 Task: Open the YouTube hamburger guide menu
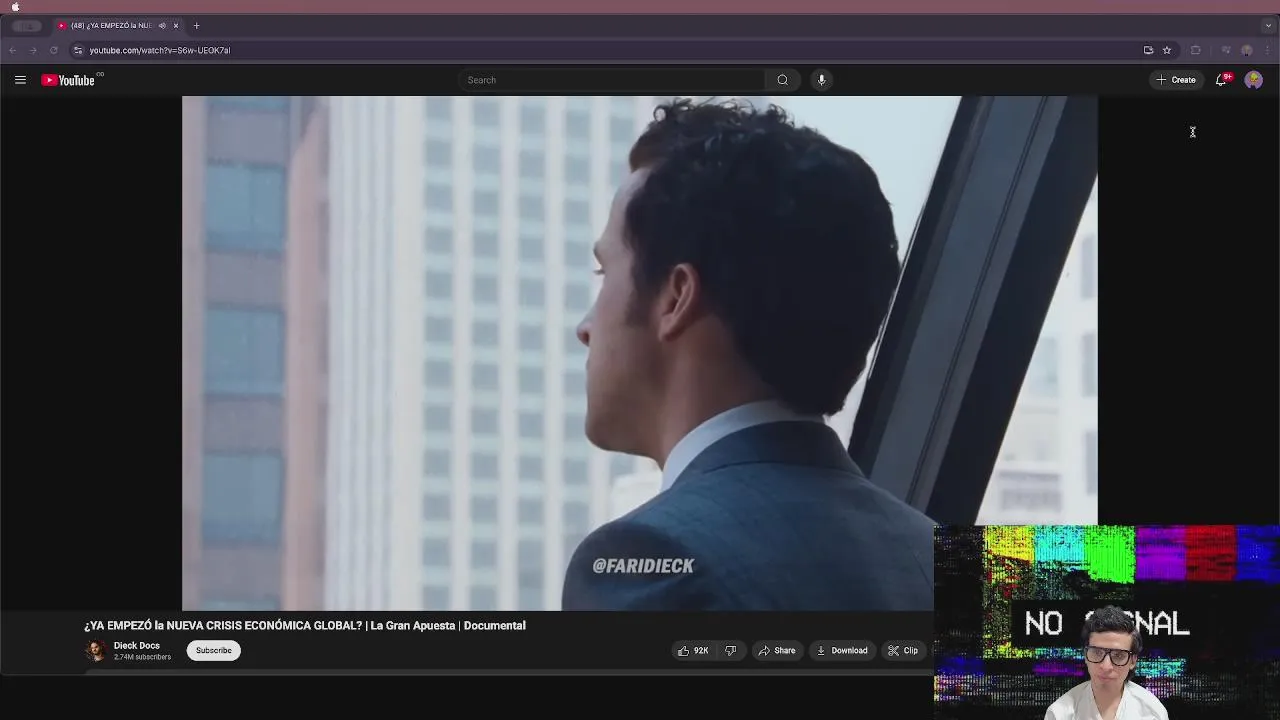tap(20, 80)
